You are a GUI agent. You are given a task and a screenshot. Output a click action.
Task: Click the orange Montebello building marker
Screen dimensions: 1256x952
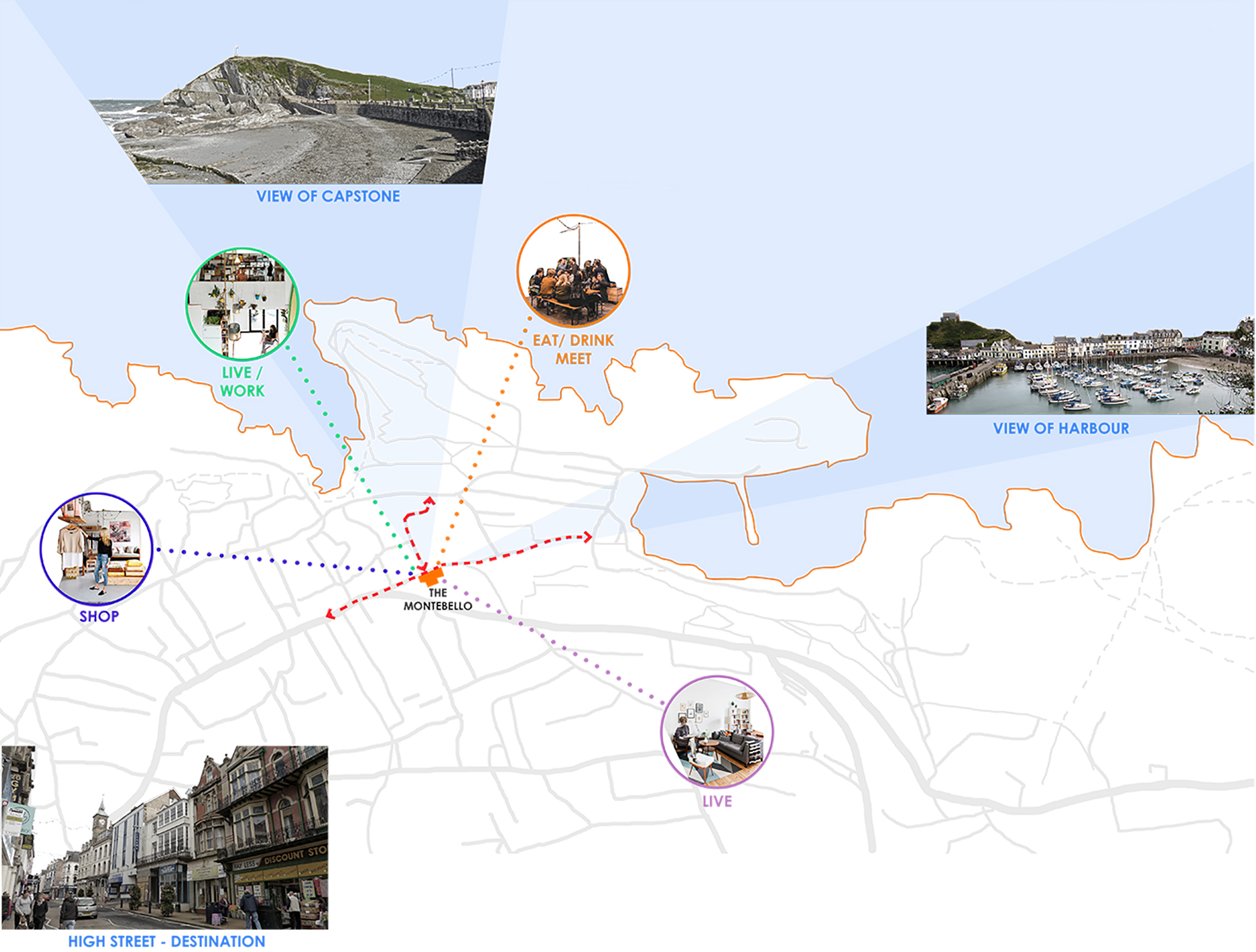431,577
